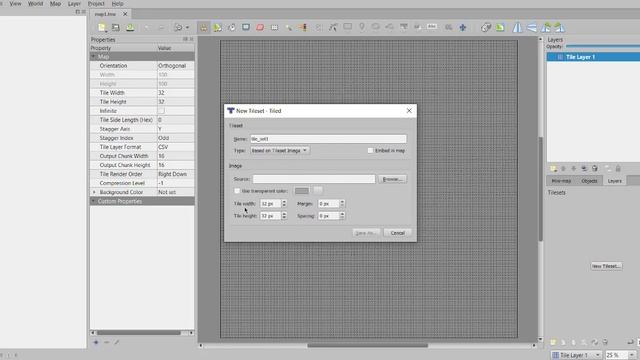Open the Tile Layer 1 selector in status bar
Image resolution: width=640 pixels, height=360 pixels.
(577, 355)
